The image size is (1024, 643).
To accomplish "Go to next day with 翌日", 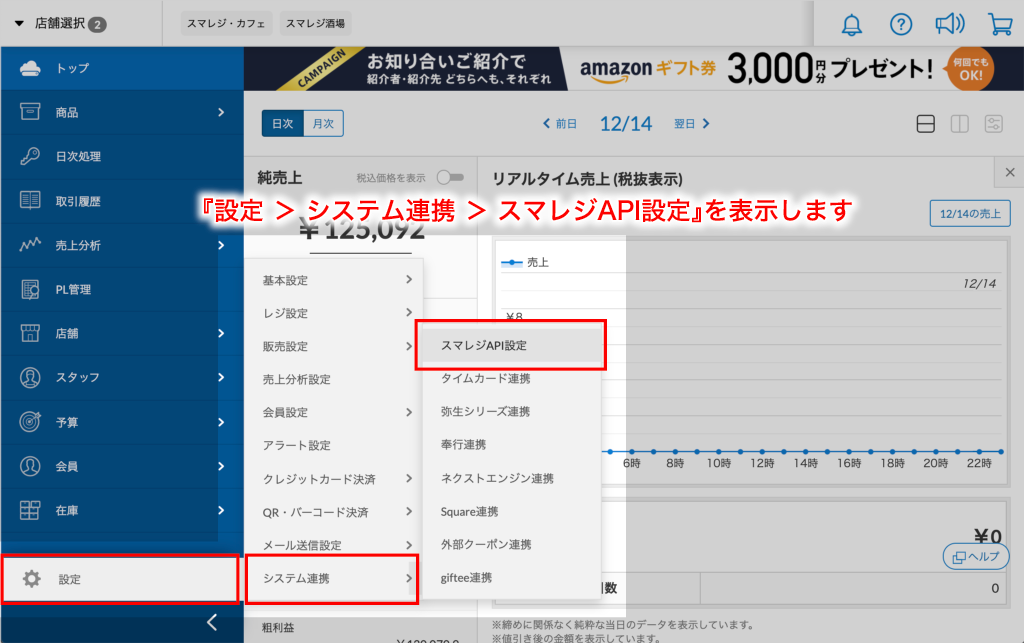I will [692, 123].
